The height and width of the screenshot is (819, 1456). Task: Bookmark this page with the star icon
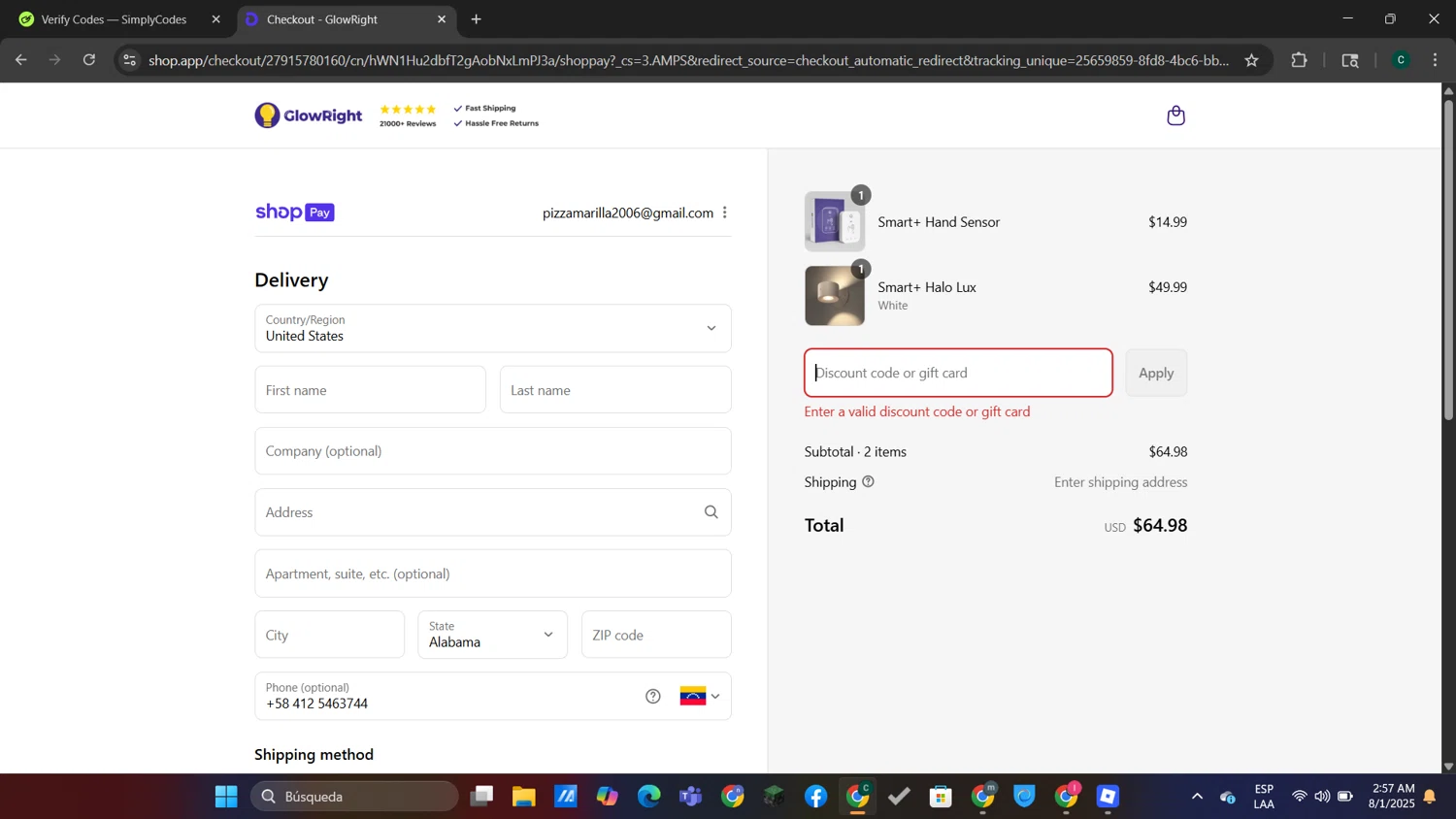[x=1251, y=60]
